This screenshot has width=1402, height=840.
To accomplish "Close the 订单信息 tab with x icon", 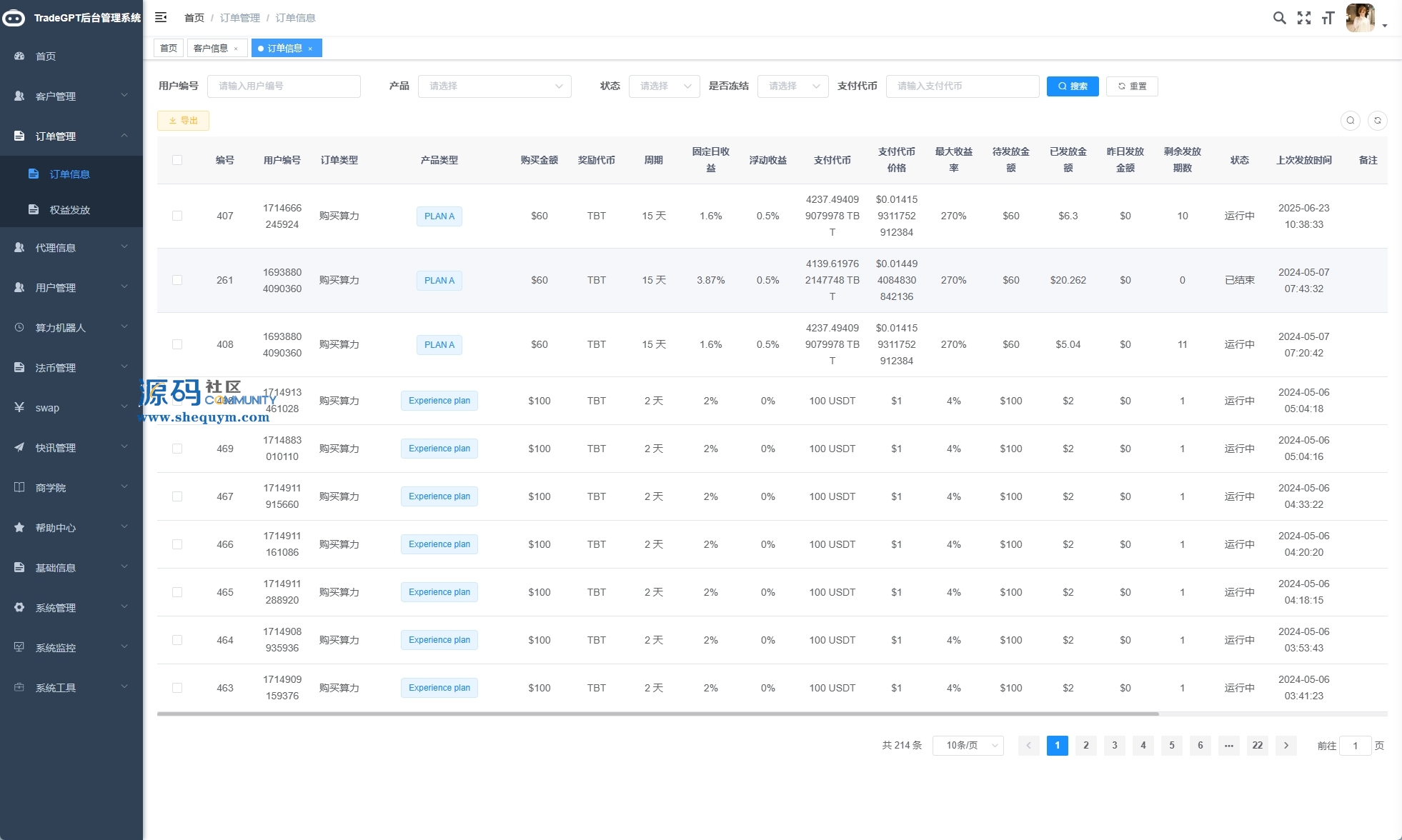I will [x=310, y=49].
